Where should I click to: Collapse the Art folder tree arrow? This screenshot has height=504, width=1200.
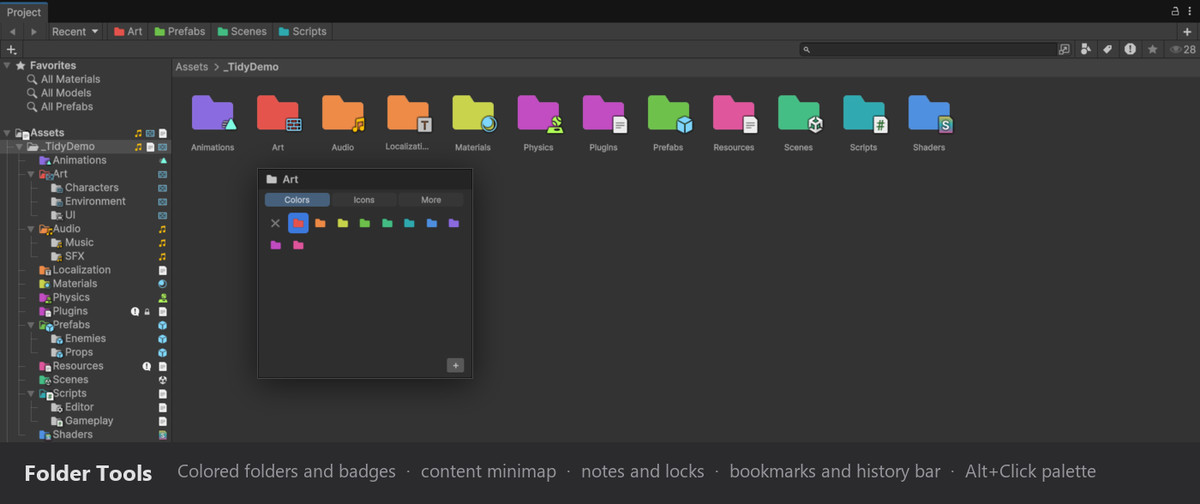(x=31, y=174)
